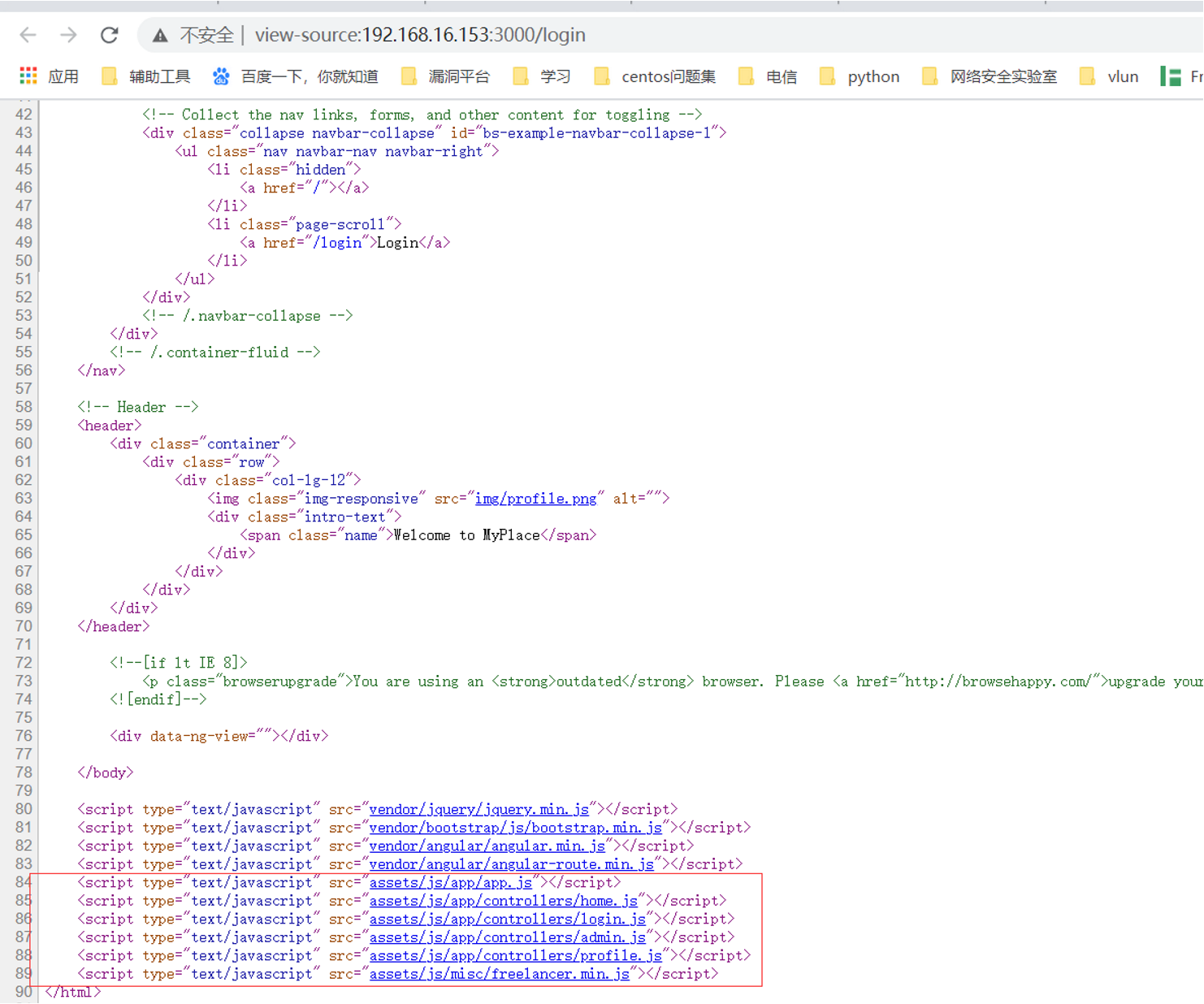This screenshot has height=1004, width=1204.
Task: Click the 不安全 security label
Action: tap(206, 35)
